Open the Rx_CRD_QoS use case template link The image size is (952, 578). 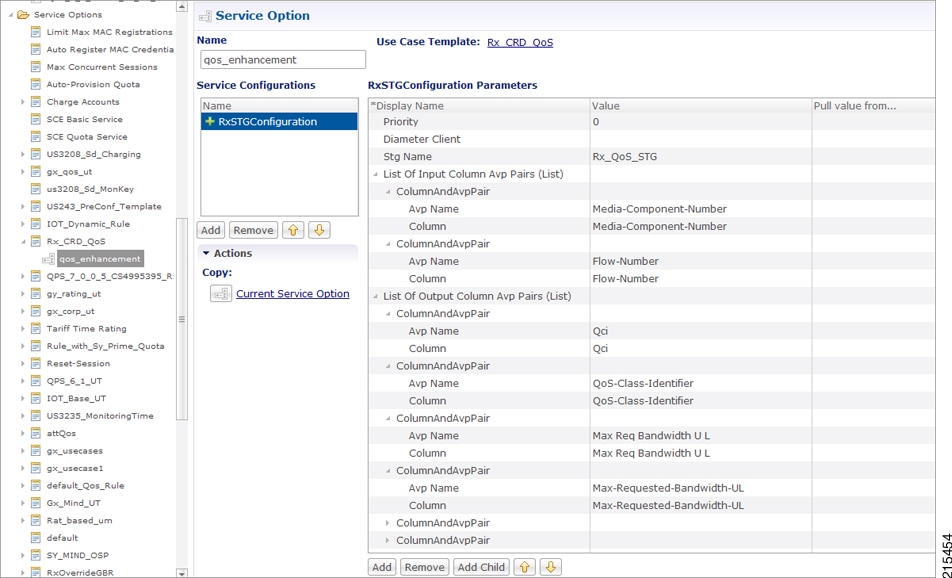[x=520, y=42]
